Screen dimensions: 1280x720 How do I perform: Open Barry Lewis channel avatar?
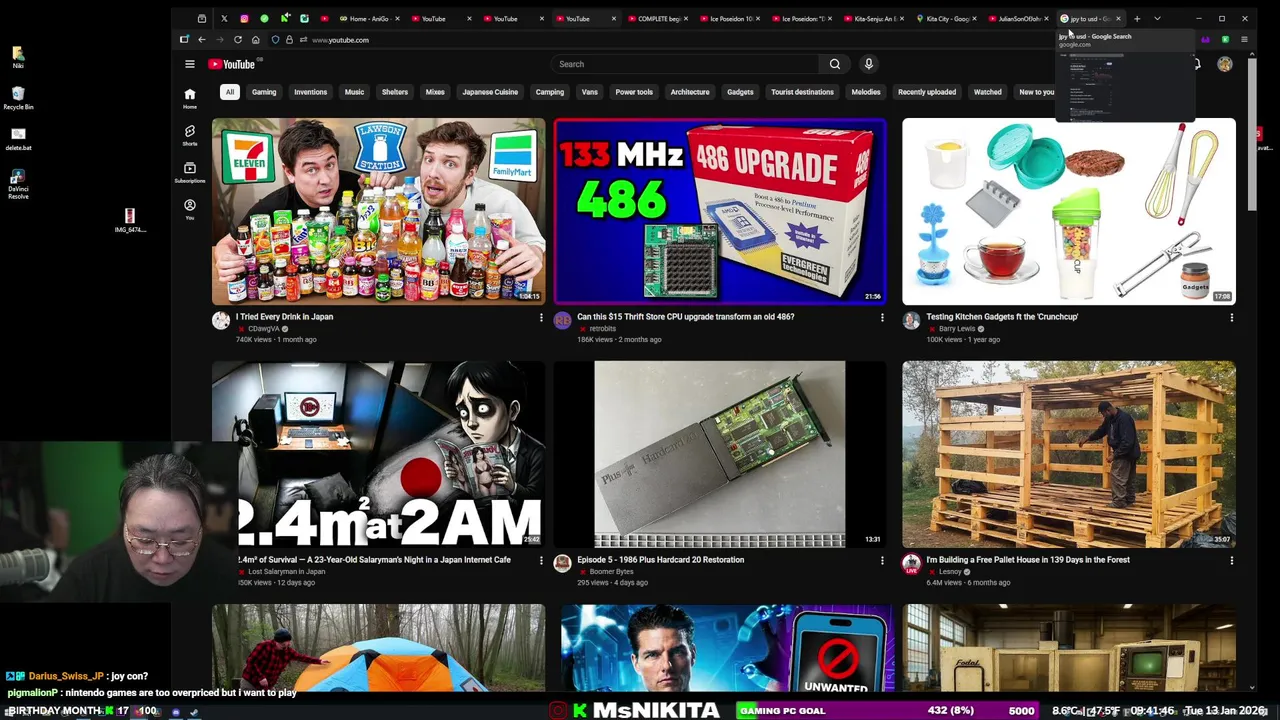click(911, 320)
